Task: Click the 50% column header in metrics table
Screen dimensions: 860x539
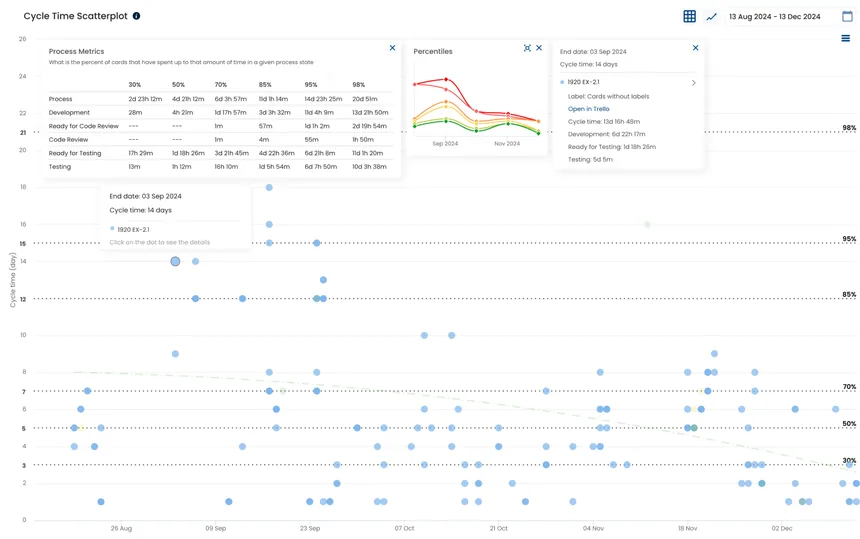Action: pos(178,85)
